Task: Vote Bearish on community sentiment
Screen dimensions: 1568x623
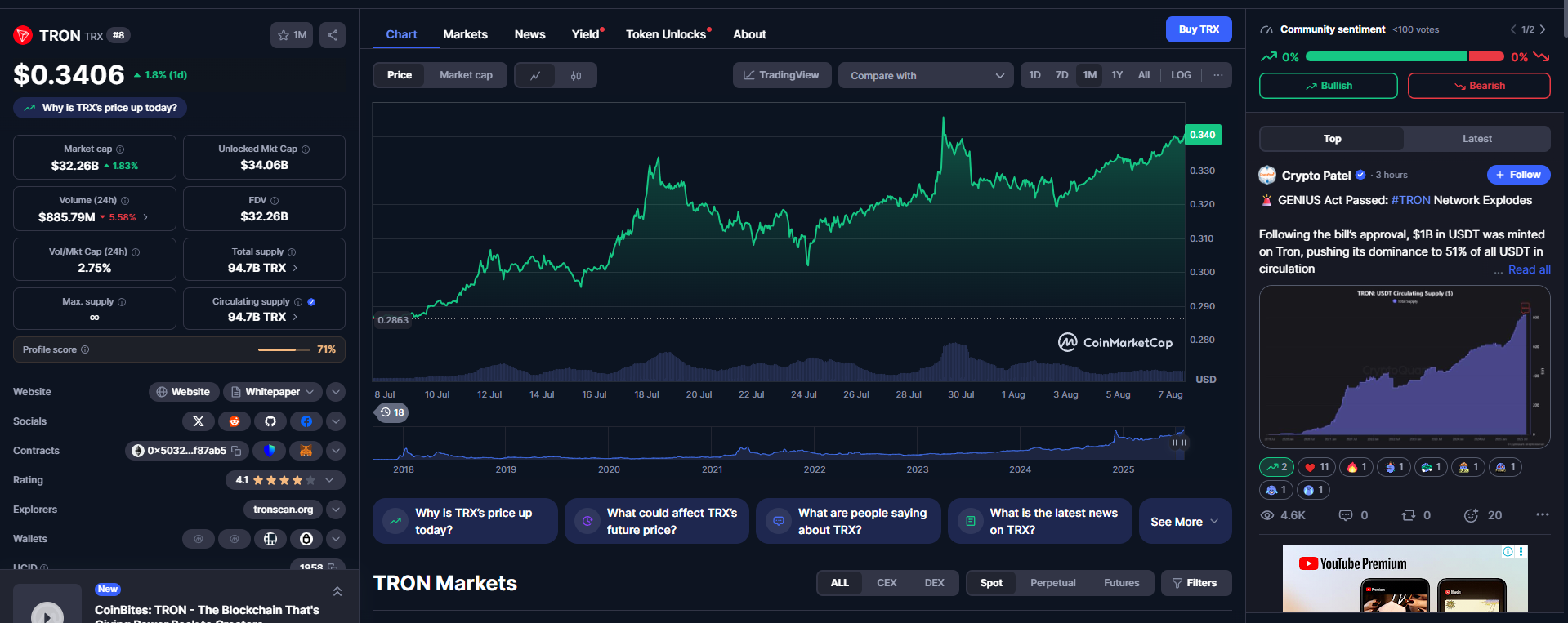Action: pyautogui.click(x=1479, y=86)
